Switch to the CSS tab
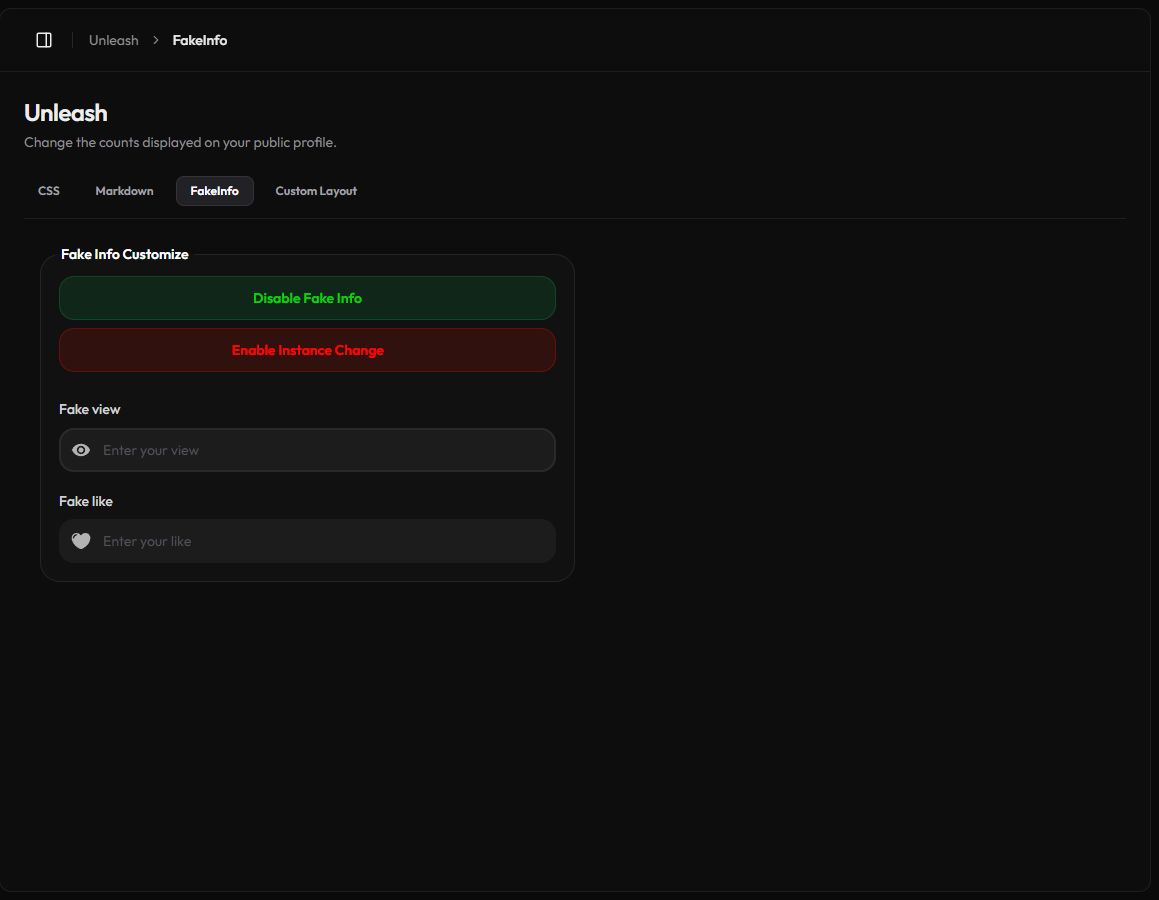 coord(49,191)
